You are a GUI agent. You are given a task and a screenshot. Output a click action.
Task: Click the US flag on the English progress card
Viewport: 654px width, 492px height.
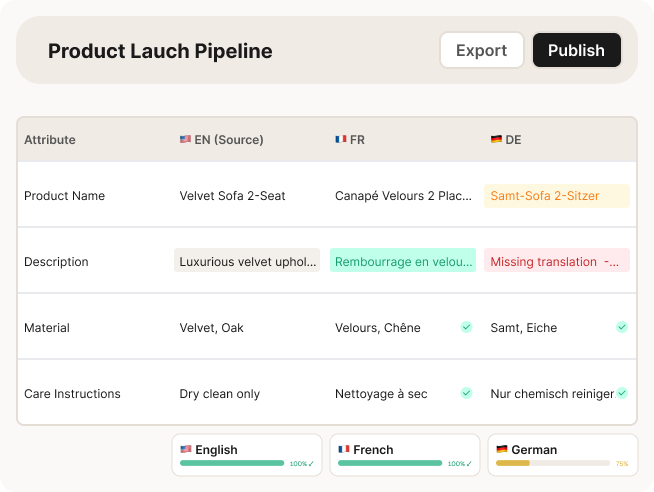[x=186, y=450]
